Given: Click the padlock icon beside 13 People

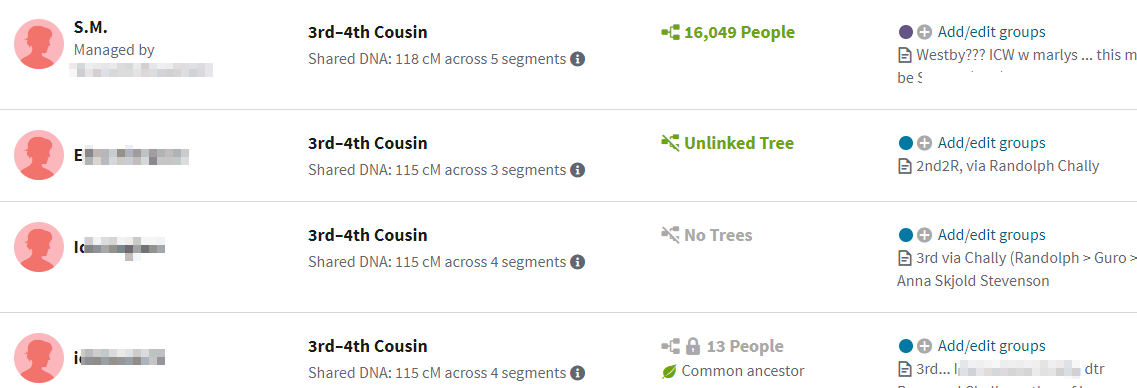Looking at the screenshot, I should pyautogui.click(x=692, y=346).
